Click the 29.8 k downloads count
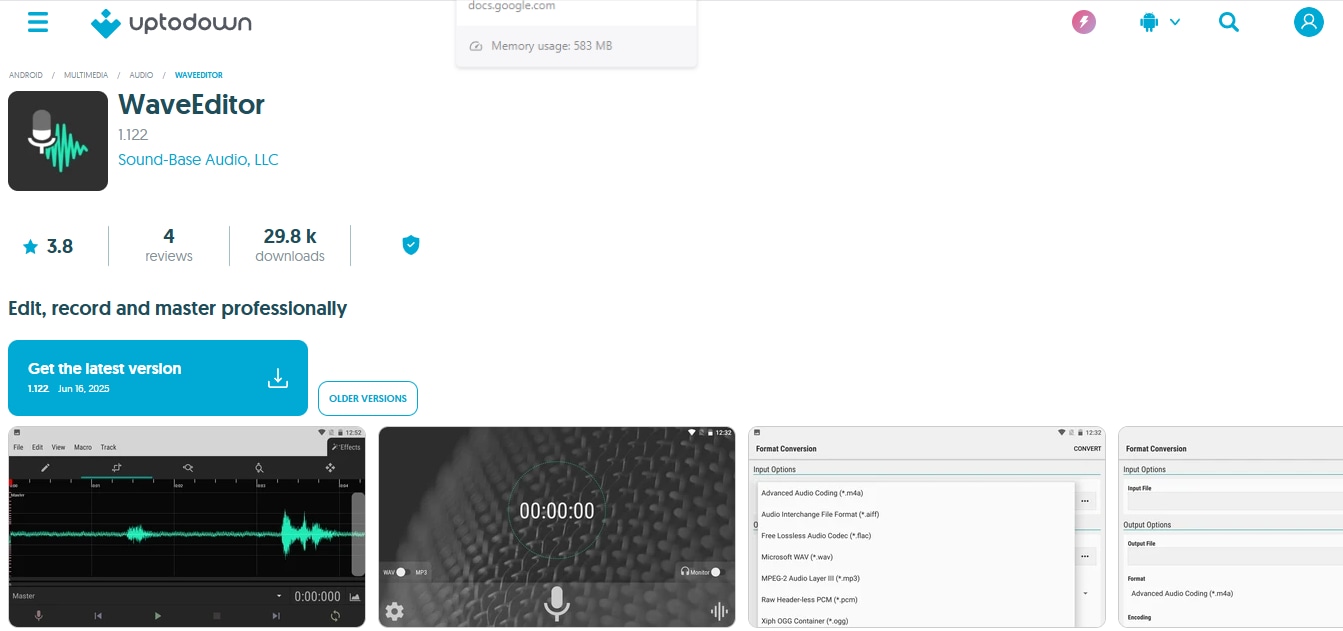The height and width of the screenshot is (631, 1343). click(290, 245)
